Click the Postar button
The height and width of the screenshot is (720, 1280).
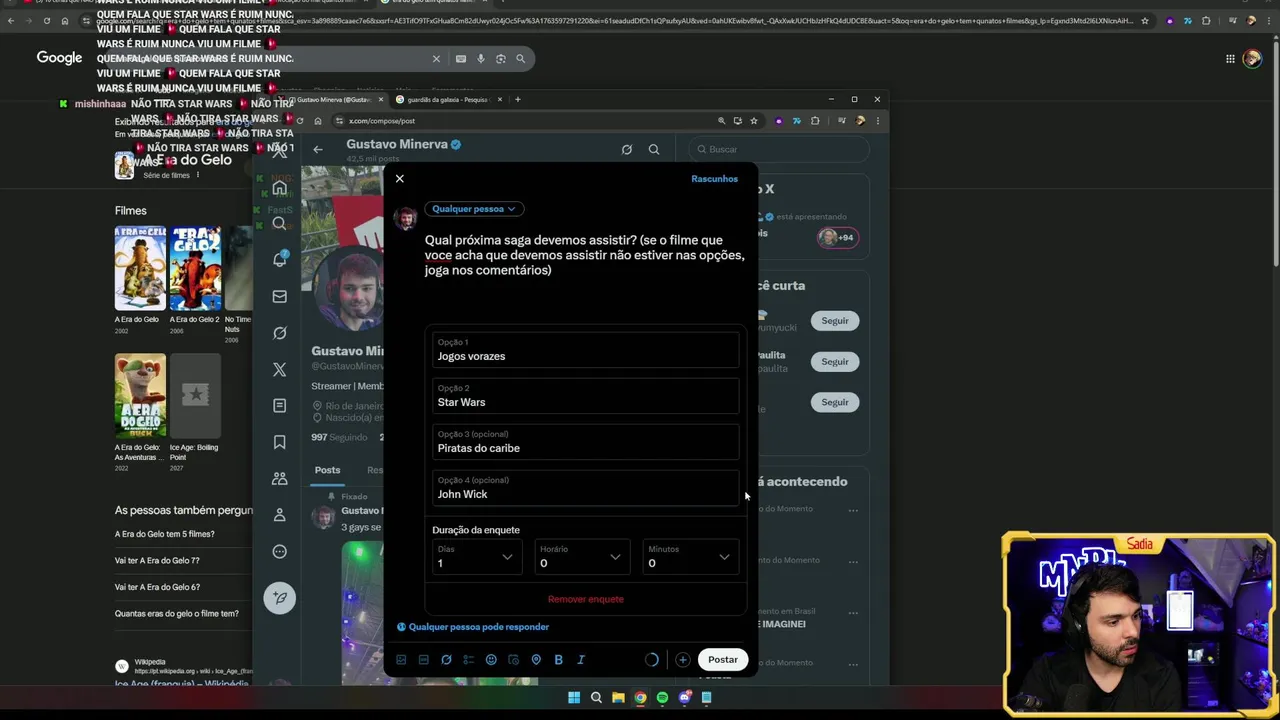click(x=723, y=660)
